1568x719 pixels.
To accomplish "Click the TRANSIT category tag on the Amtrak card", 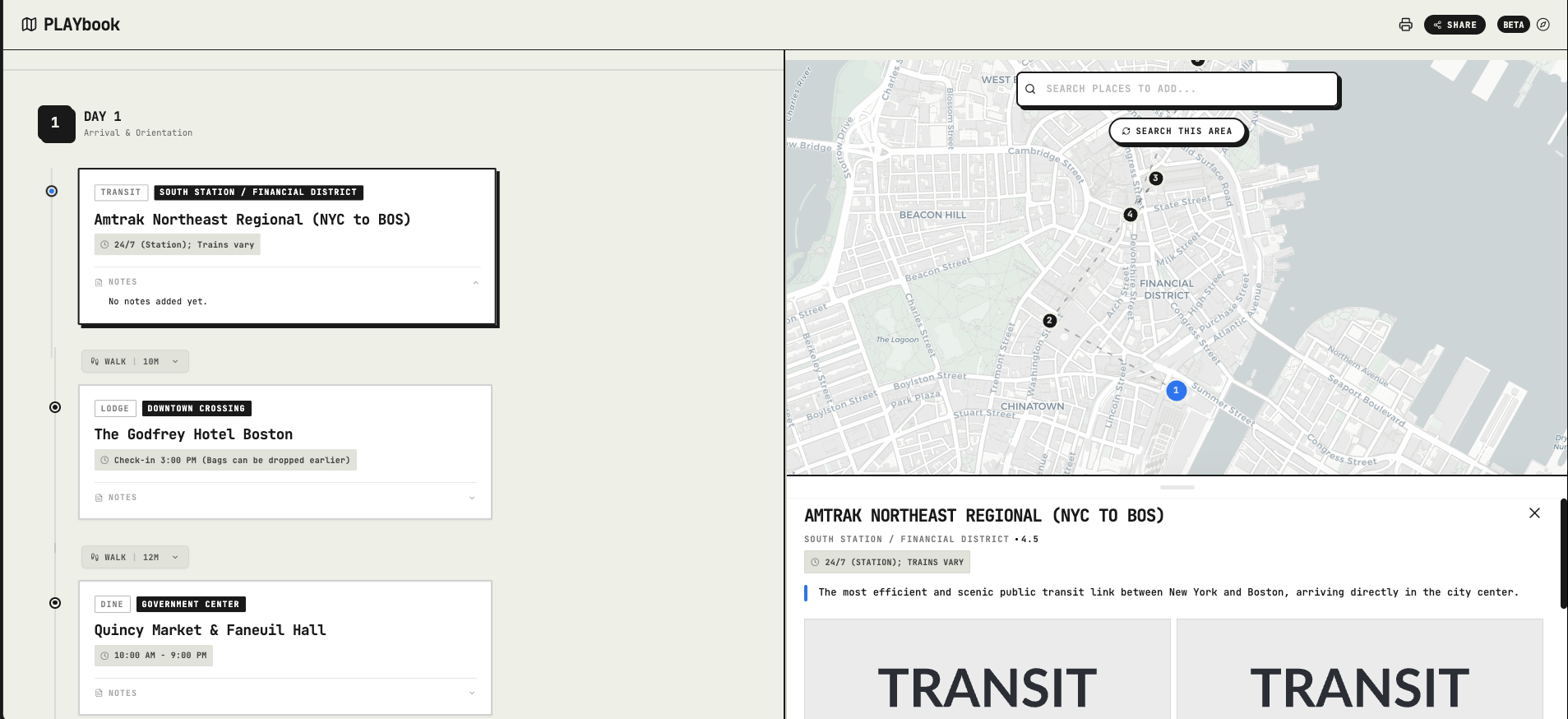I will tap(121, 193).
